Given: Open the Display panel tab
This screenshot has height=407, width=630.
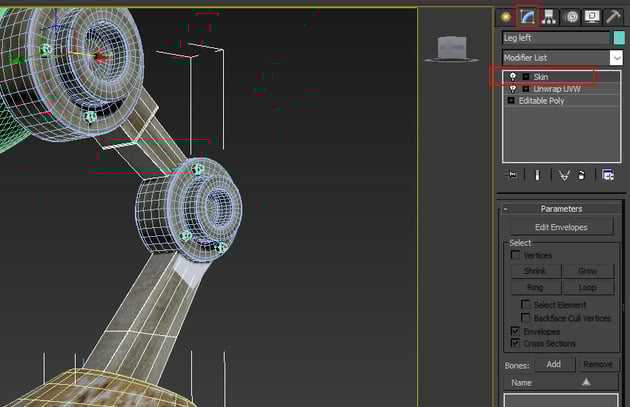Looking at the screenshot, I should (x=592, y=16).
